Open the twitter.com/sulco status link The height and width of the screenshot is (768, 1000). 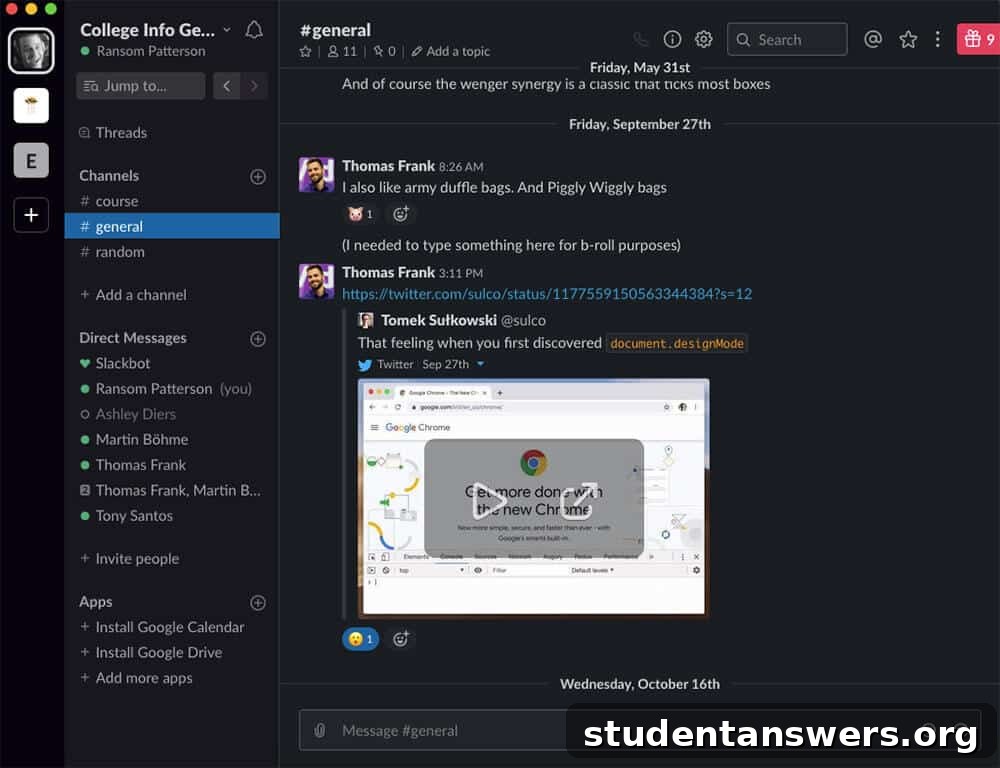pos(547,294)
